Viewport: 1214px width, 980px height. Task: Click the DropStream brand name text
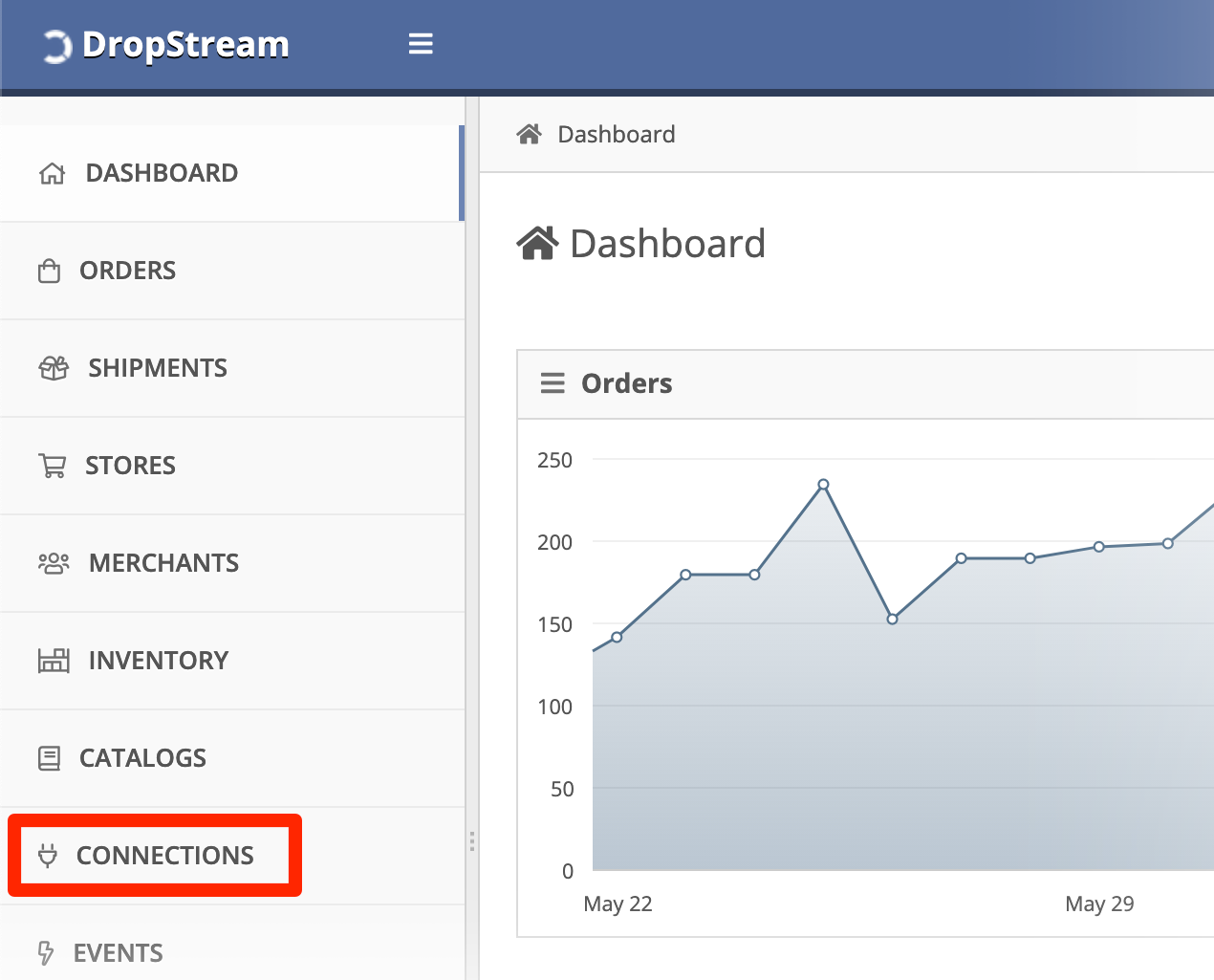[185, 45]
